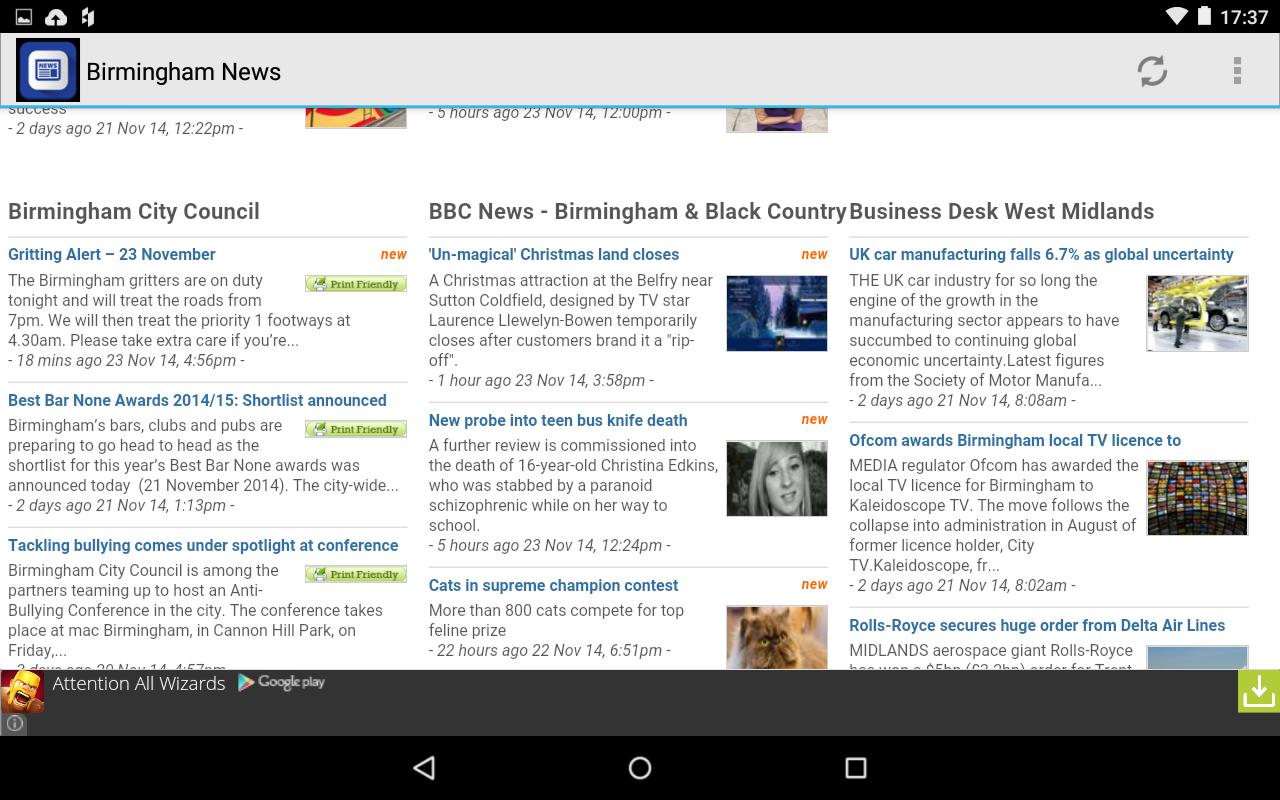The width and height of the screenshot is (1280, 800).
Task: Tap '22 hours ago 22 Nov 14, 6:51pm' timestamp
Action: click(x=550, y=650)
